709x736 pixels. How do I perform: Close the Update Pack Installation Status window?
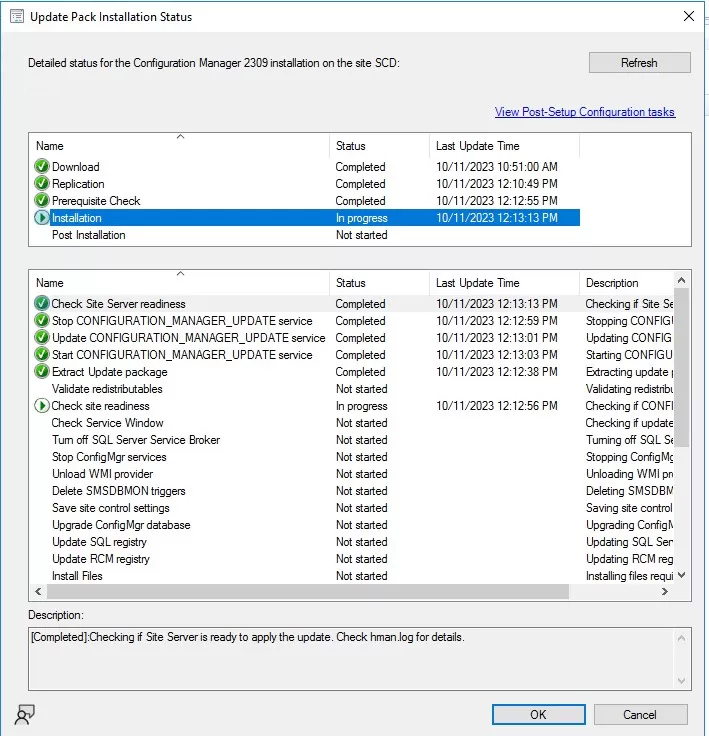[689, 16]
